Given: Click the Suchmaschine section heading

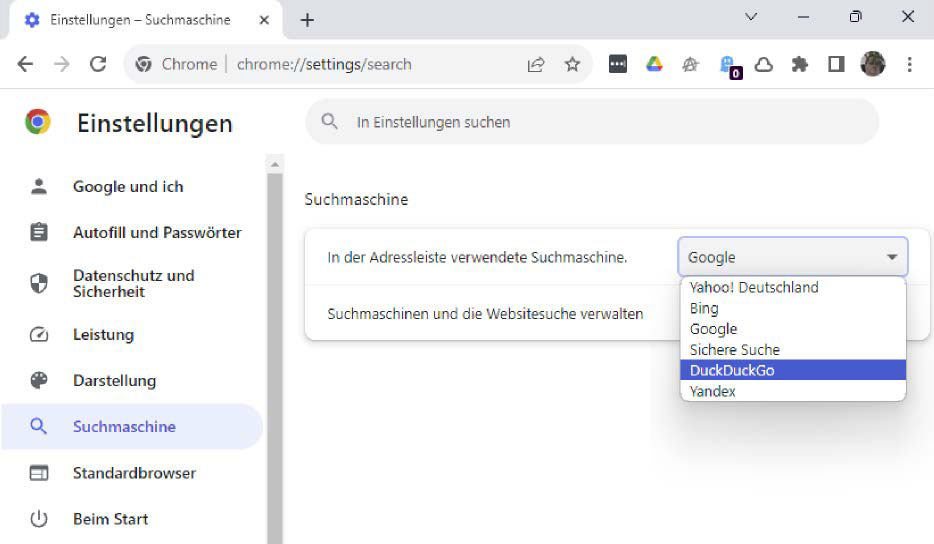Looking at the screenshot, I should [x=356, y=199].
